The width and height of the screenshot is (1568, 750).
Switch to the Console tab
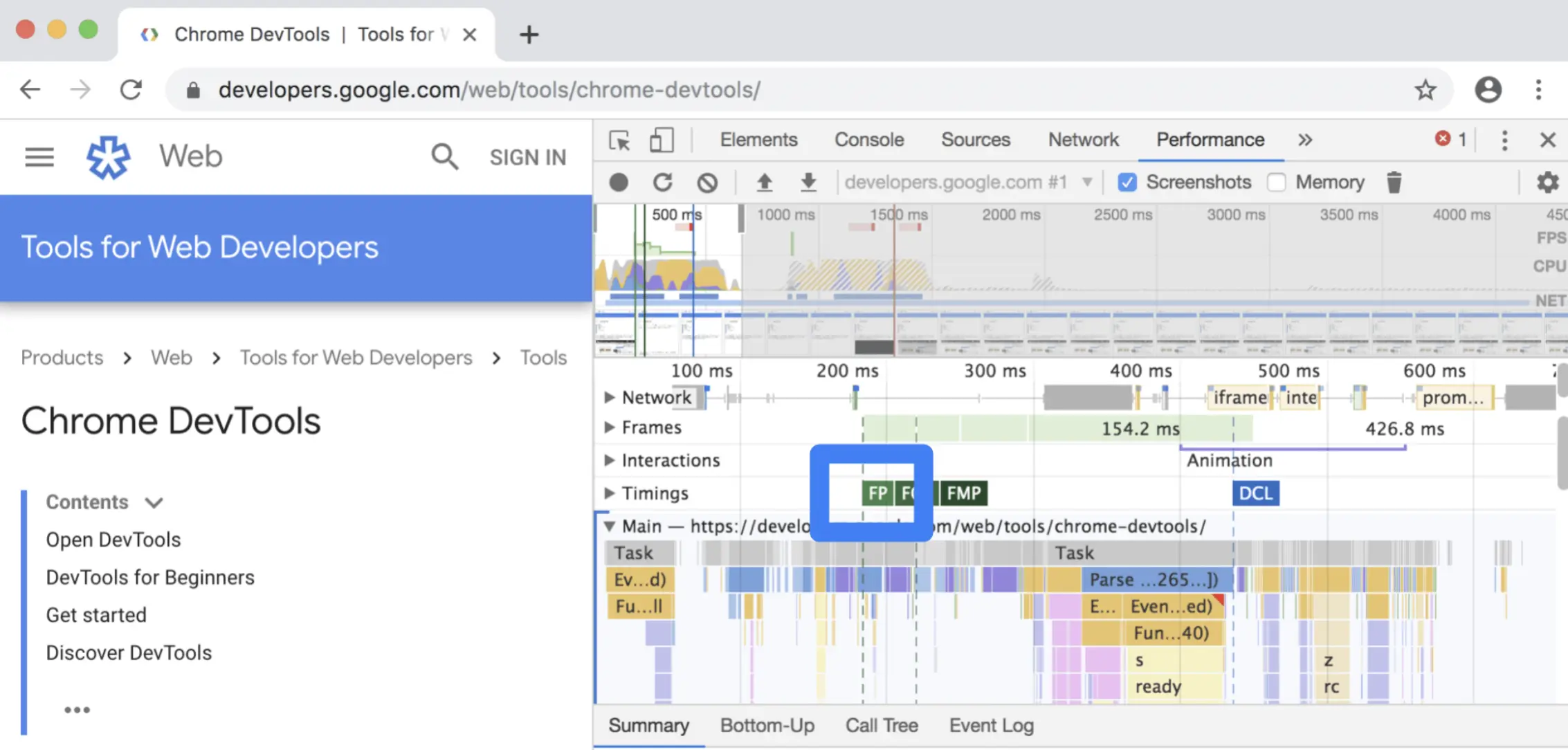(x=868, y=140)
